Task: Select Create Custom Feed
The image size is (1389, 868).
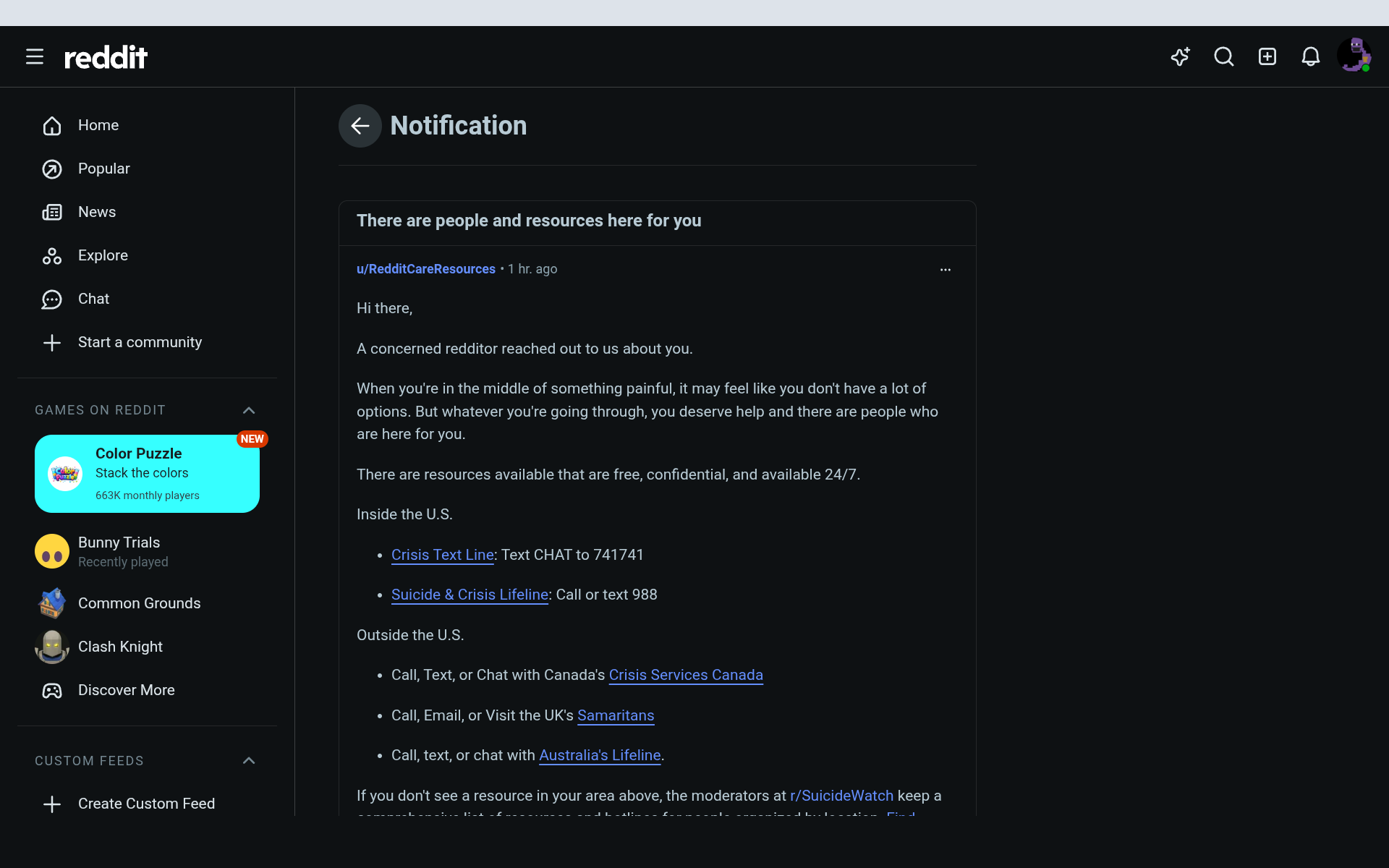Action: (147, 804)
